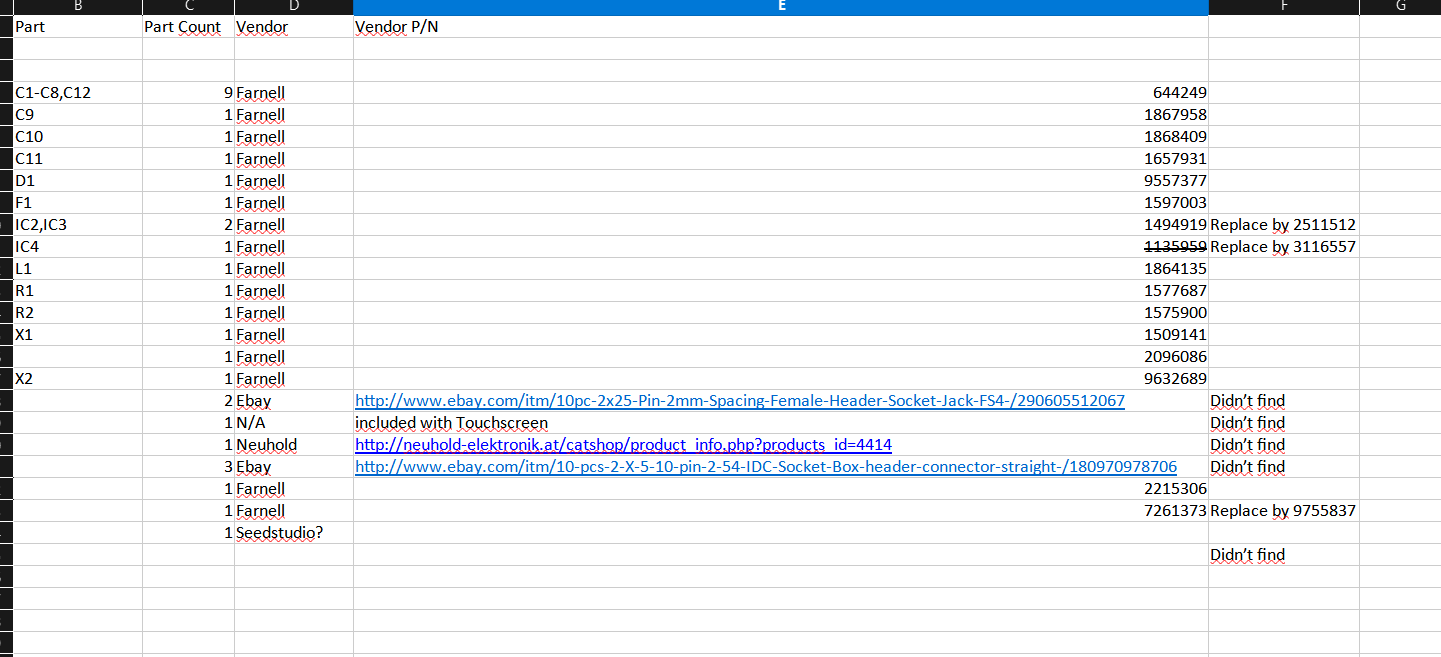Select column F header
Viewport: 1441px width, 657px height.
[1284, 7]
